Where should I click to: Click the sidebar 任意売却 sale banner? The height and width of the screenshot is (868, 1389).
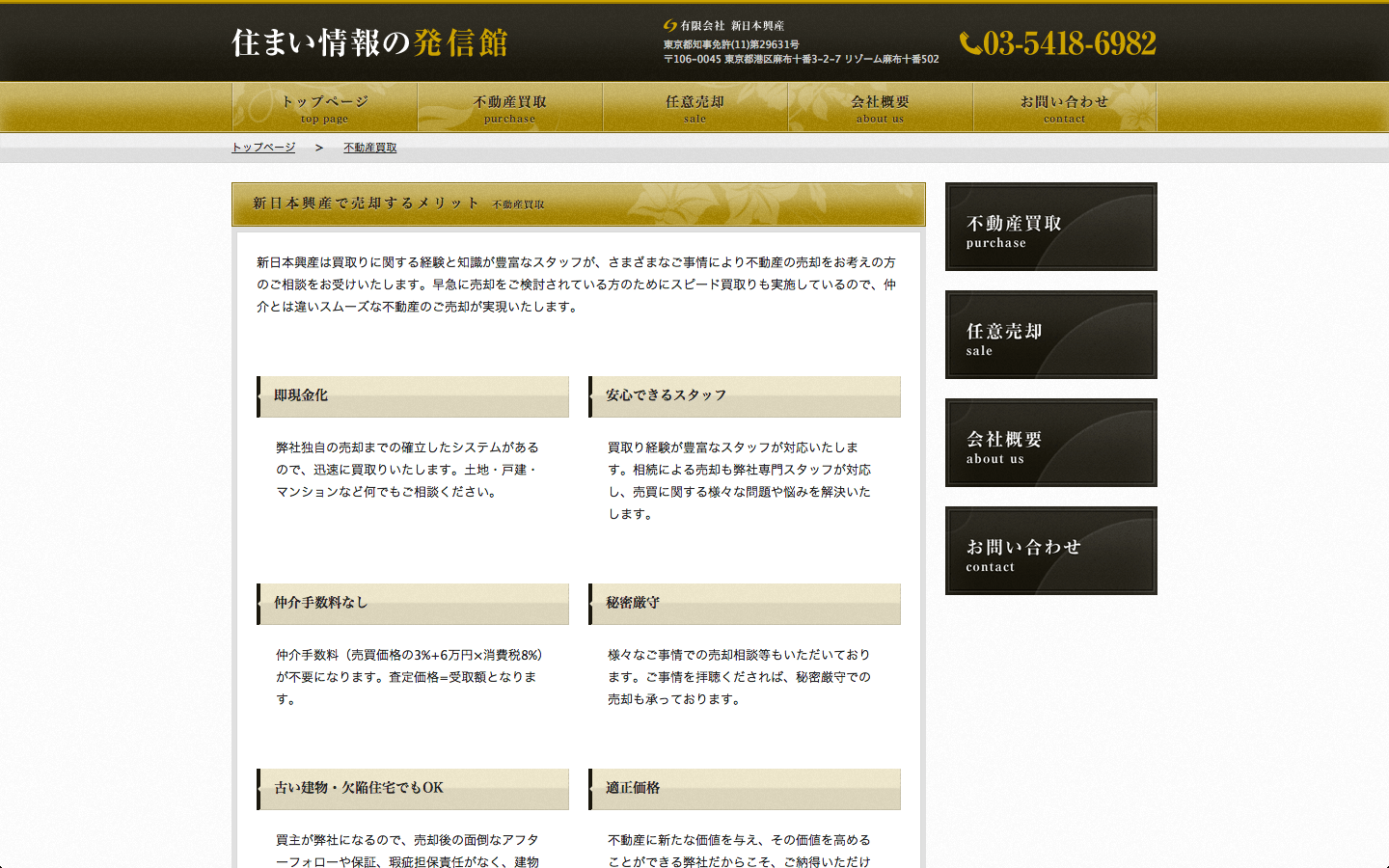tap(1051, 335)
